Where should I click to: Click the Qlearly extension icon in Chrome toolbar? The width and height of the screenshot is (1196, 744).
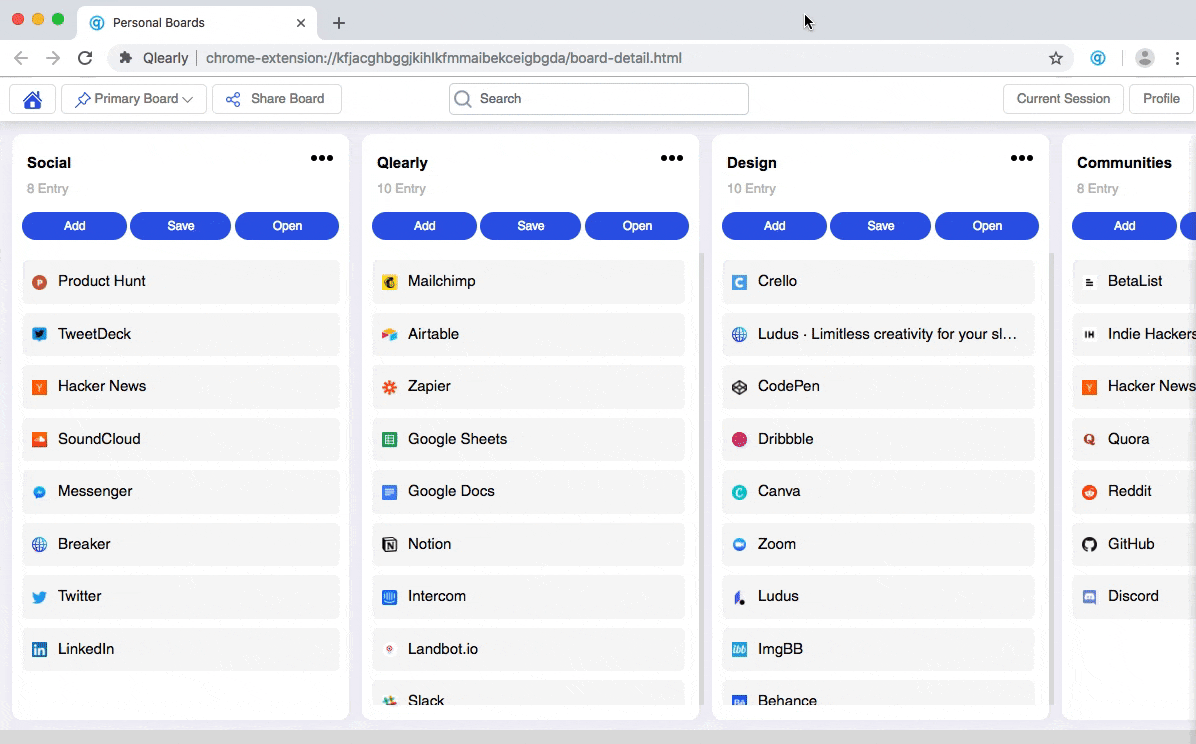[1098, 58]
